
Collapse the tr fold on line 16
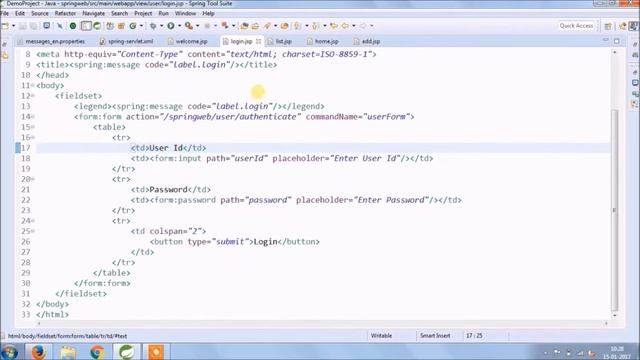point(33,138)
